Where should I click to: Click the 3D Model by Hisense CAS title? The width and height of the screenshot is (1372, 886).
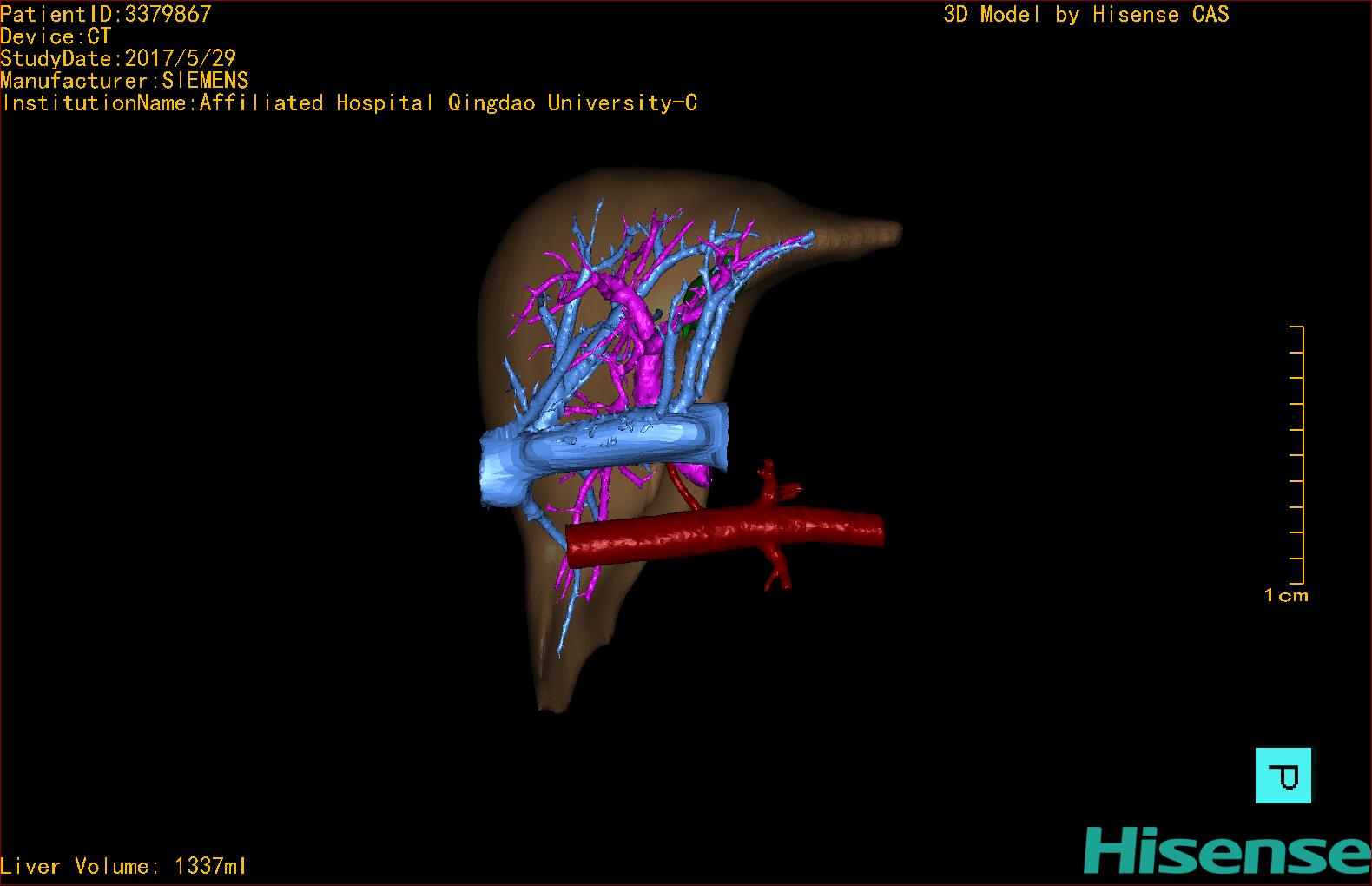click(x=1085, y=14)
